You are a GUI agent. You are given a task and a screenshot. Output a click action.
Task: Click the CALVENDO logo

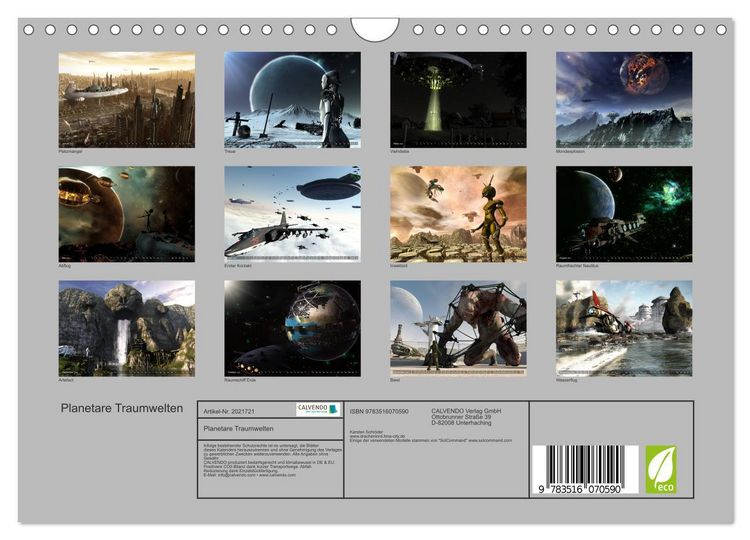318,409
